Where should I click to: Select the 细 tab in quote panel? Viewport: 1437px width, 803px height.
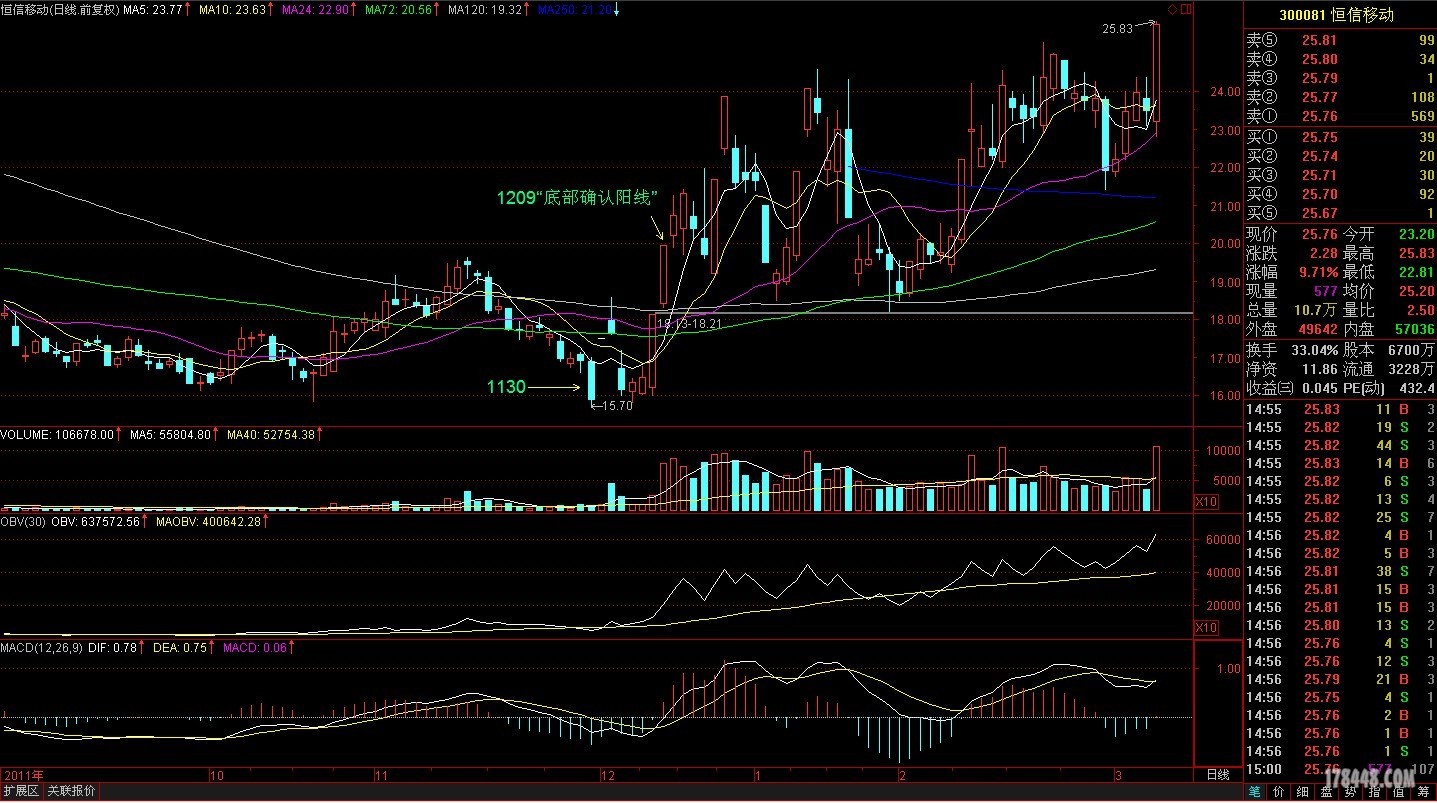click(1303, 792)
